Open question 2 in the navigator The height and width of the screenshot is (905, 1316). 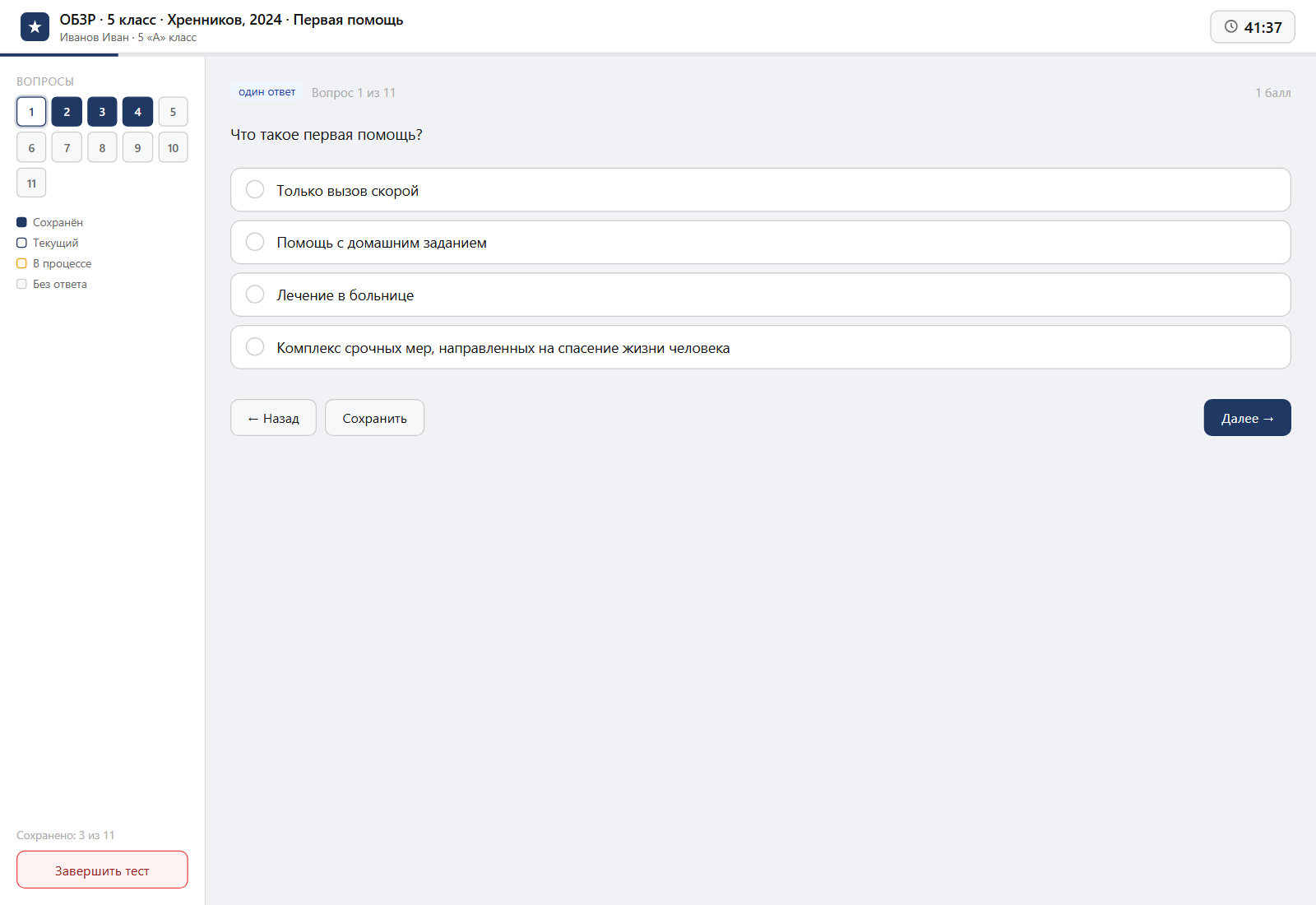(x=67, y=112)
